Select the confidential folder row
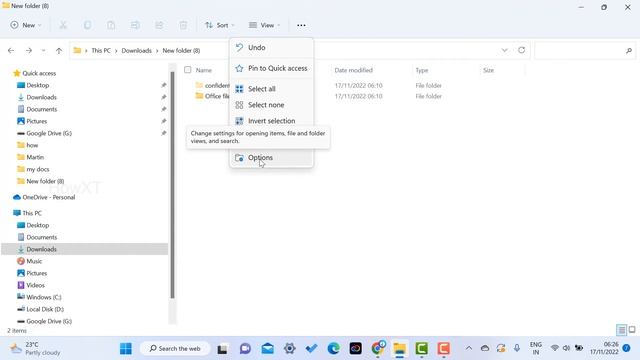 coord(212,85)
